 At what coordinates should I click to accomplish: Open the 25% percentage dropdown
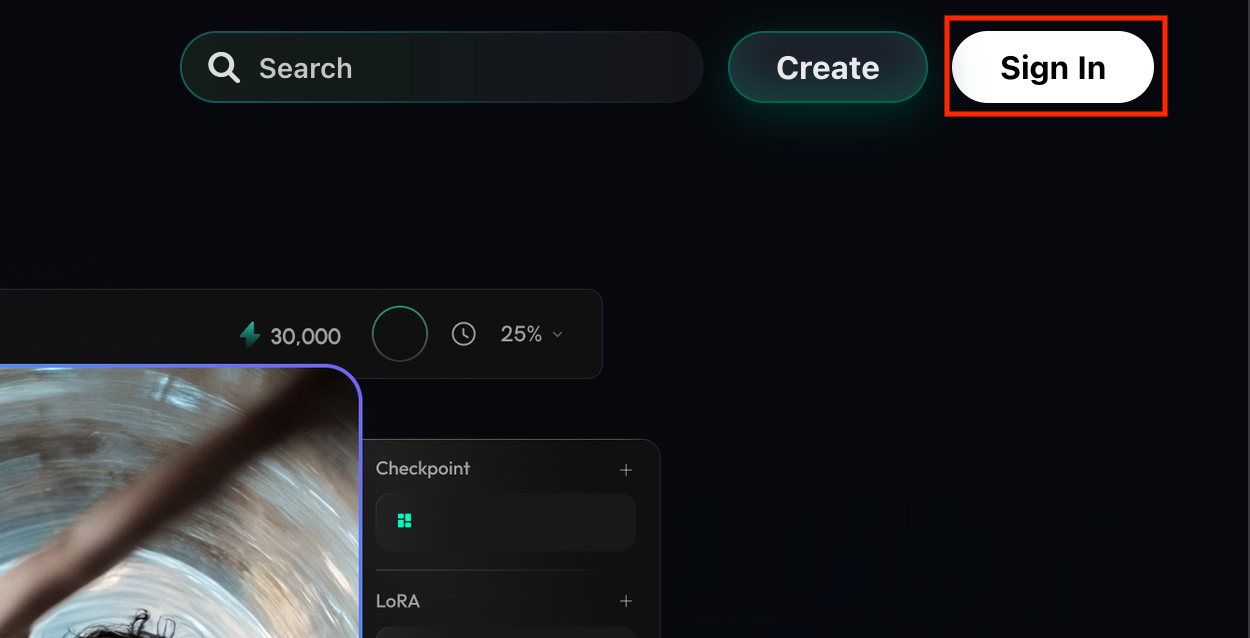tap(521, 334)
